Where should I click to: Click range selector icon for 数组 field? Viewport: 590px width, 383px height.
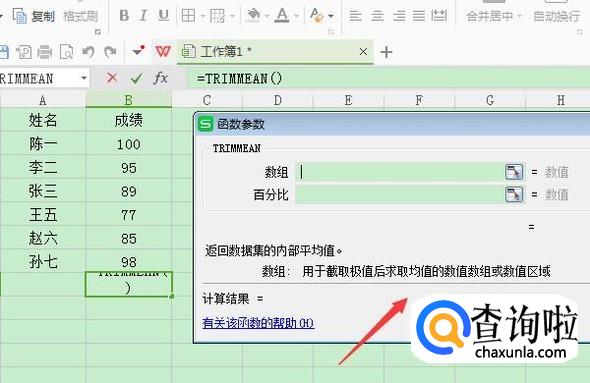tap(514, 172)
